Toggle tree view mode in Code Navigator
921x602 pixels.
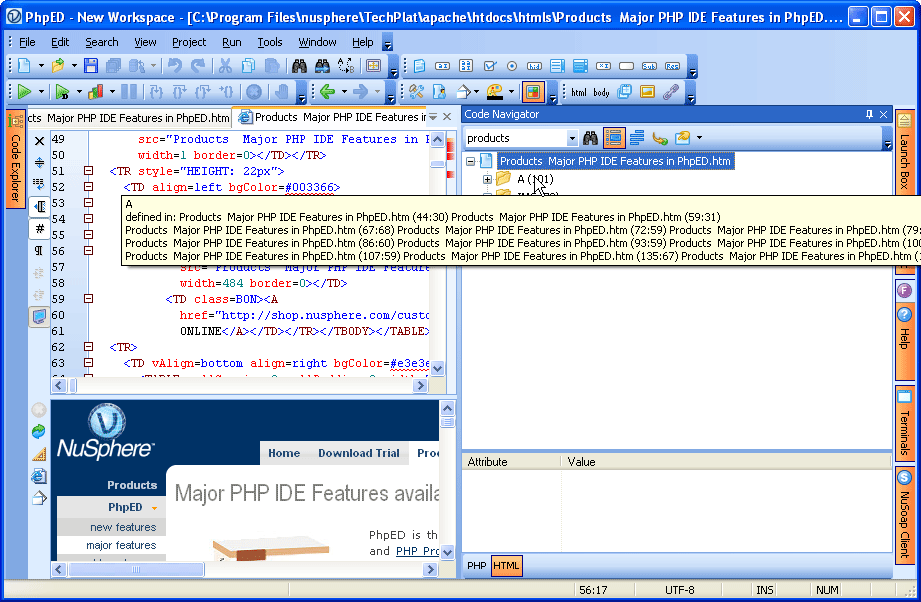(x=614, y=138)
